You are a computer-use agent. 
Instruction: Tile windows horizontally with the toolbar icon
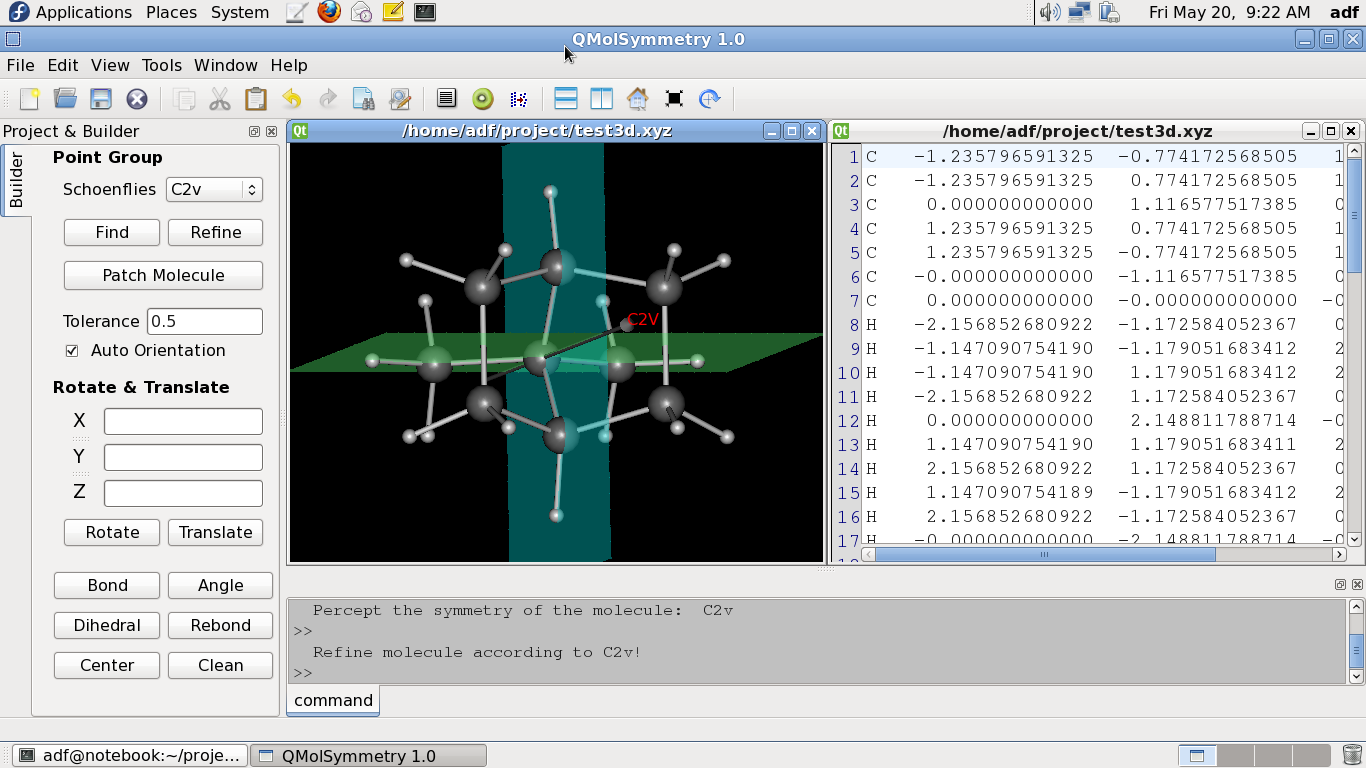[565, 98]
